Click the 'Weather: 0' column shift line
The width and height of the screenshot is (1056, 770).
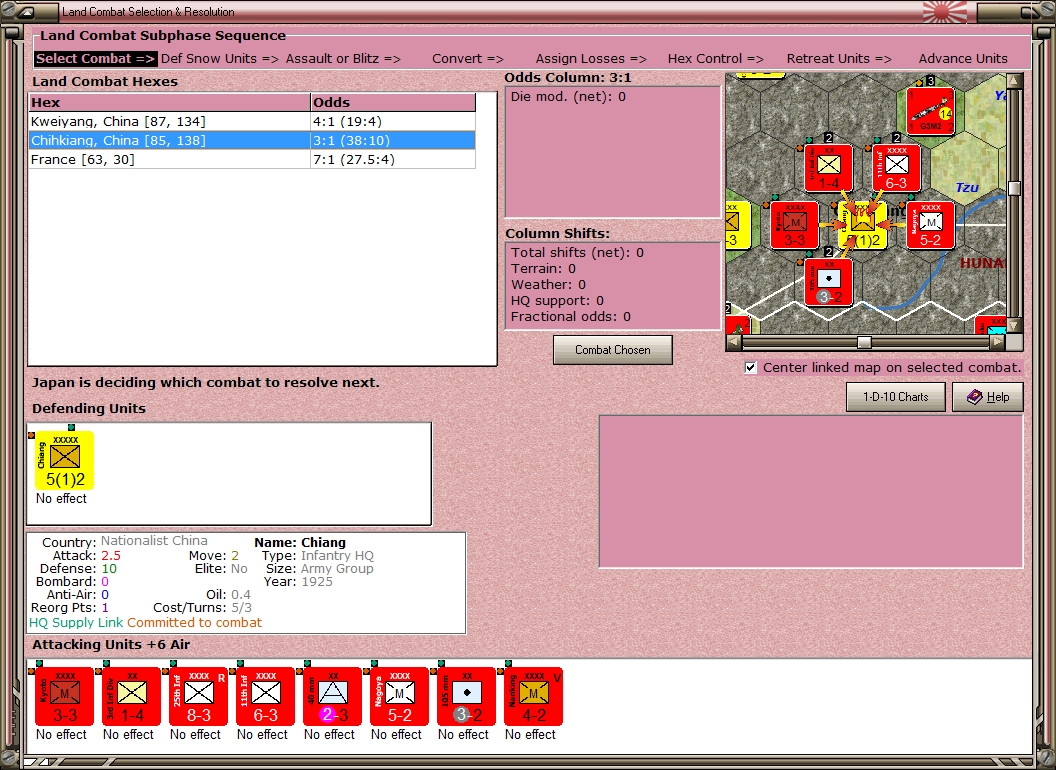548,284
